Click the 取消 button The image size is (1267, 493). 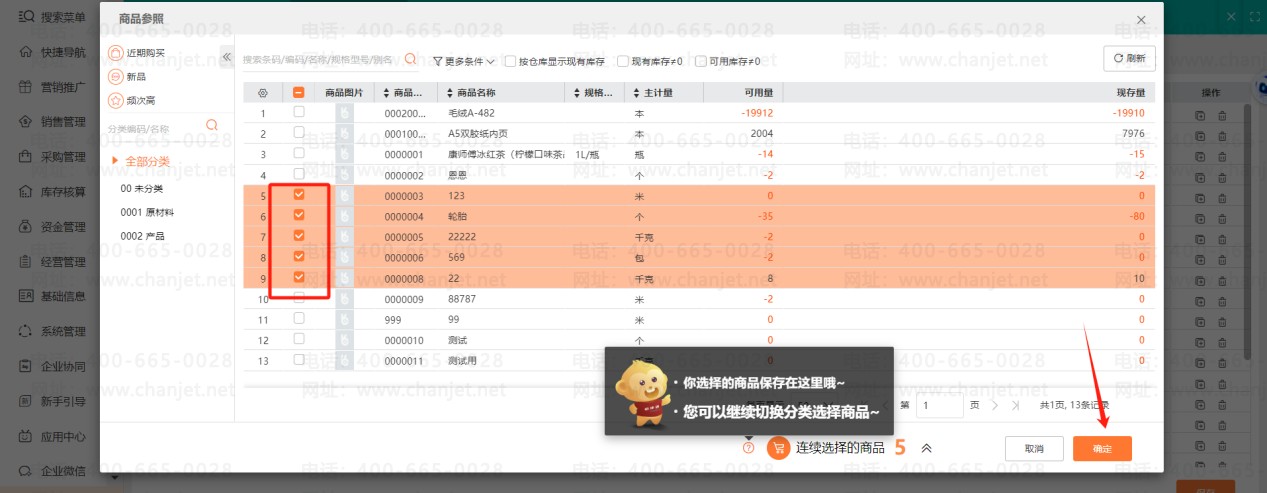coord(1032,449)
